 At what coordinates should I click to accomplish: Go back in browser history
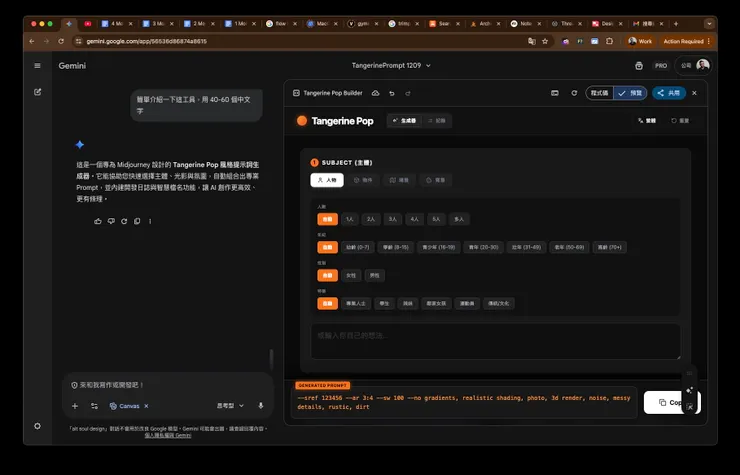[32, 41]
